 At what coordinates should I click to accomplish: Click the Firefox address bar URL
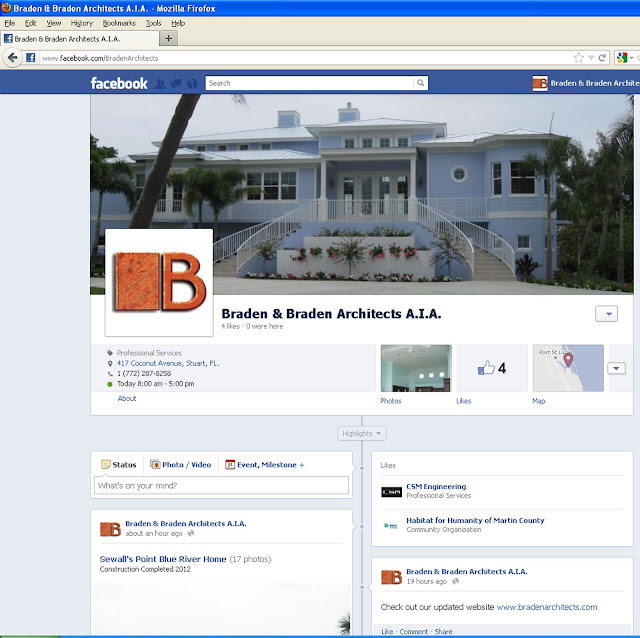click(x=100, y=58)
